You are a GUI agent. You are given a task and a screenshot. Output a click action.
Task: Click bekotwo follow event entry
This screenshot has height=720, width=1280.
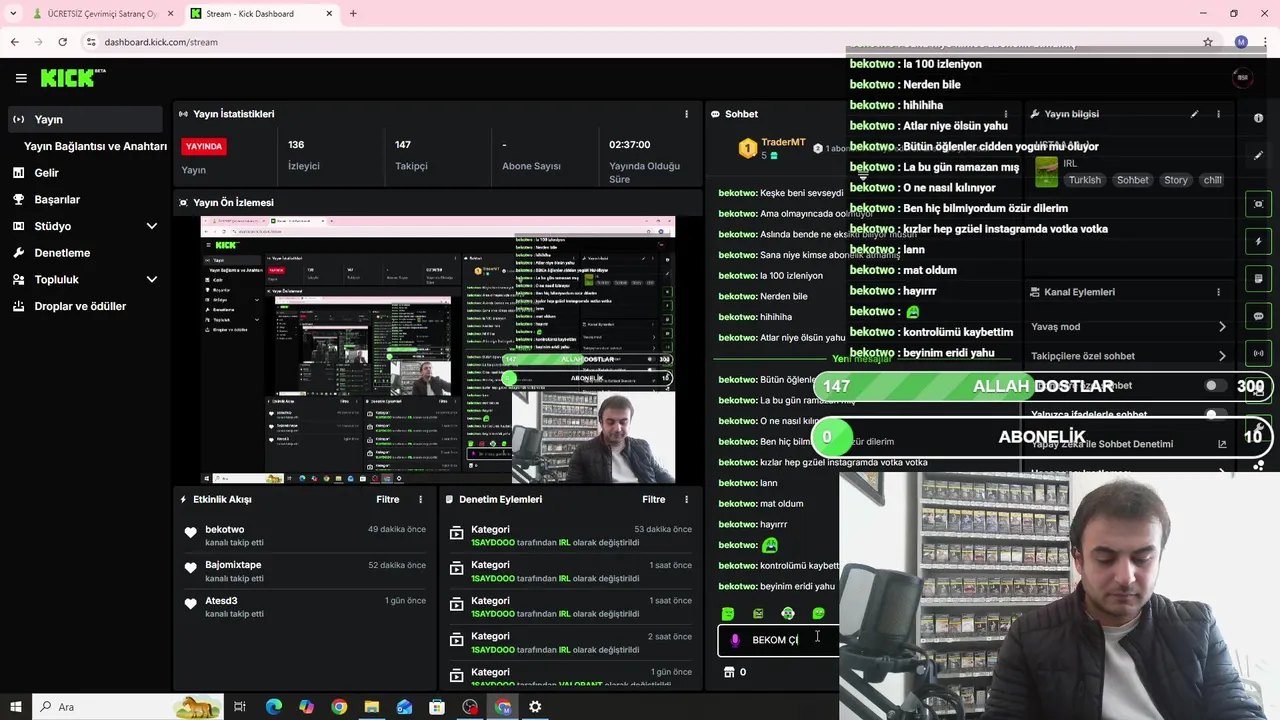pos(305,536)
